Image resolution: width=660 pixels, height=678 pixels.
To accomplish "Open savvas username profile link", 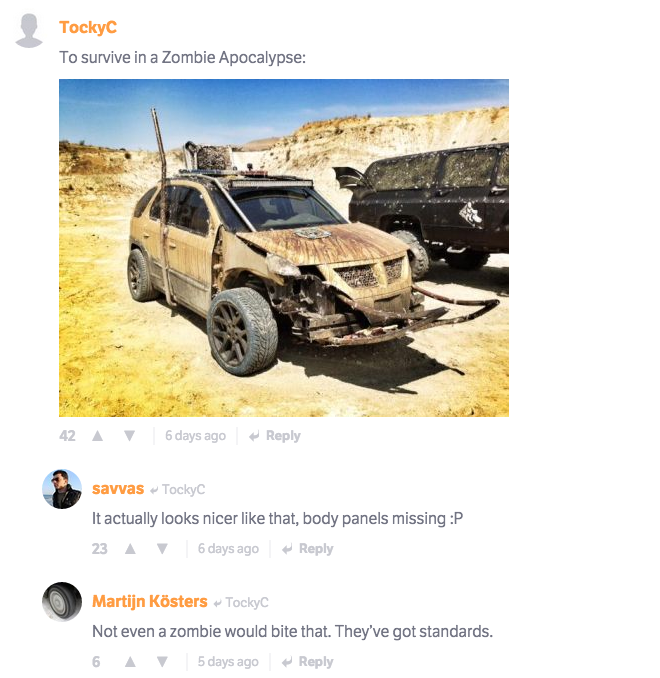I will tap(118, 489).
